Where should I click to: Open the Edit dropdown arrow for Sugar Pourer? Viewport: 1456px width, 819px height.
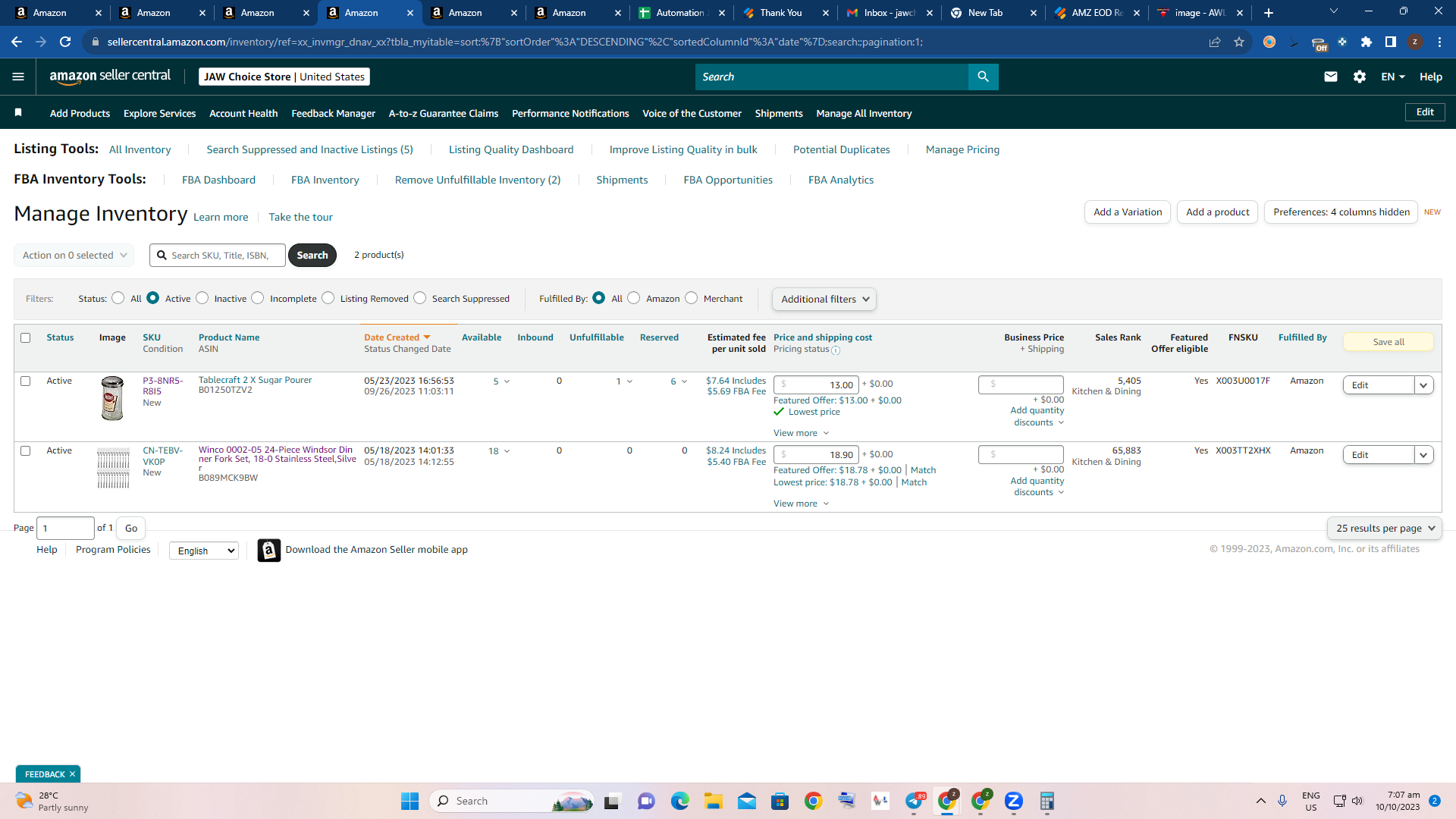pyautogui.click(x=1424, y=385)
